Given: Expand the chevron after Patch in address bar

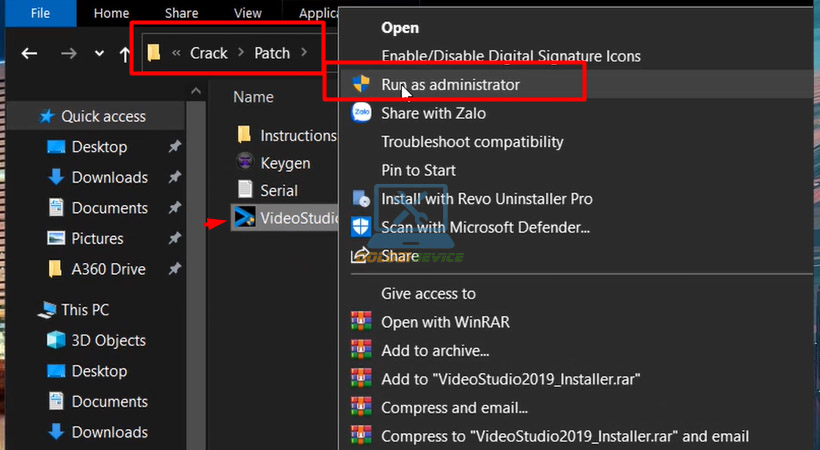Looking at the screenshot, I should coord(304,53).
